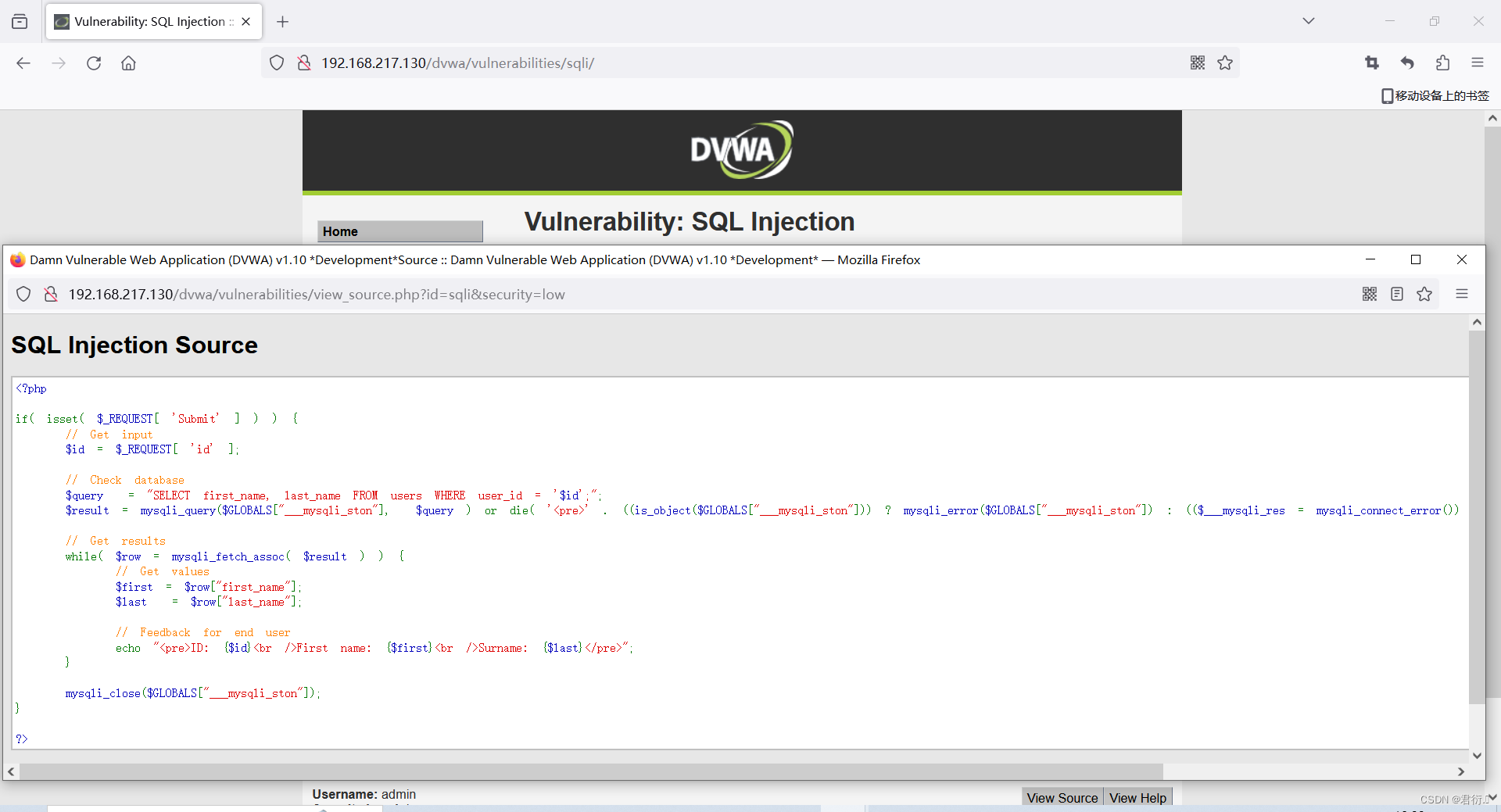Screen dimensions: 1501x812
Task: Go back with the main window's back arrow
Action: pyautogui.click(x=23, y=63)
